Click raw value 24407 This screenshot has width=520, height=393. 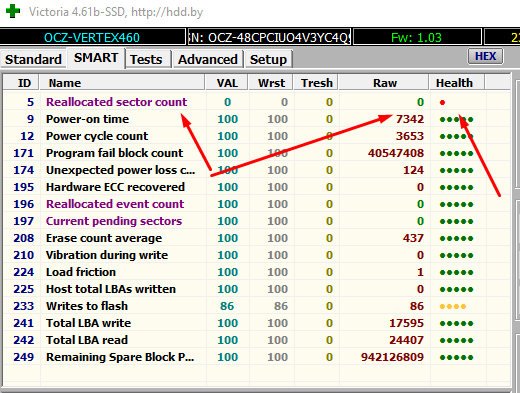pyautogui.click(x=407, y=340)
